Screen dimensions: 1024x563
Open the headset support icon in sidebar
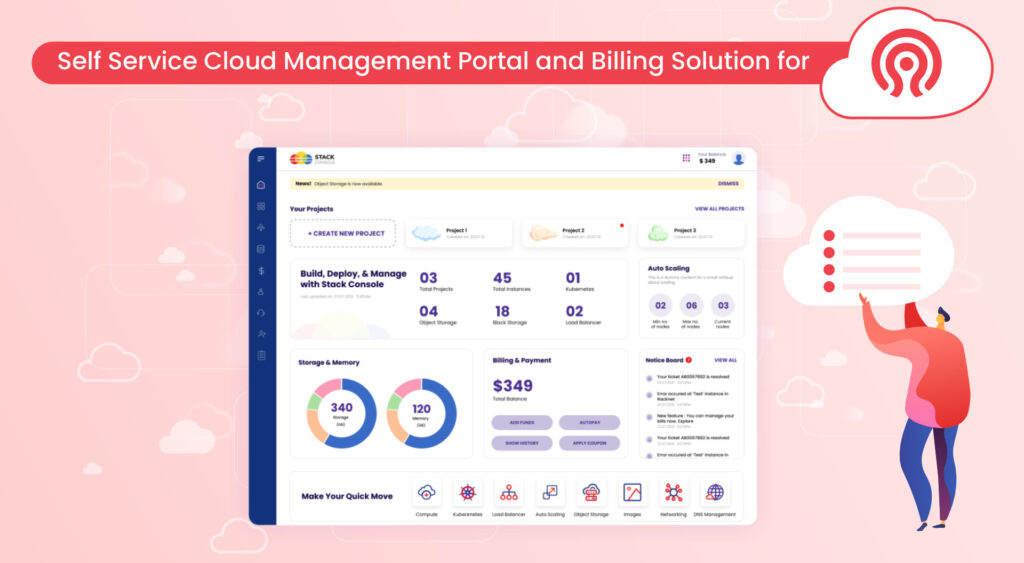pyautogui.click(x=261, y=313)
